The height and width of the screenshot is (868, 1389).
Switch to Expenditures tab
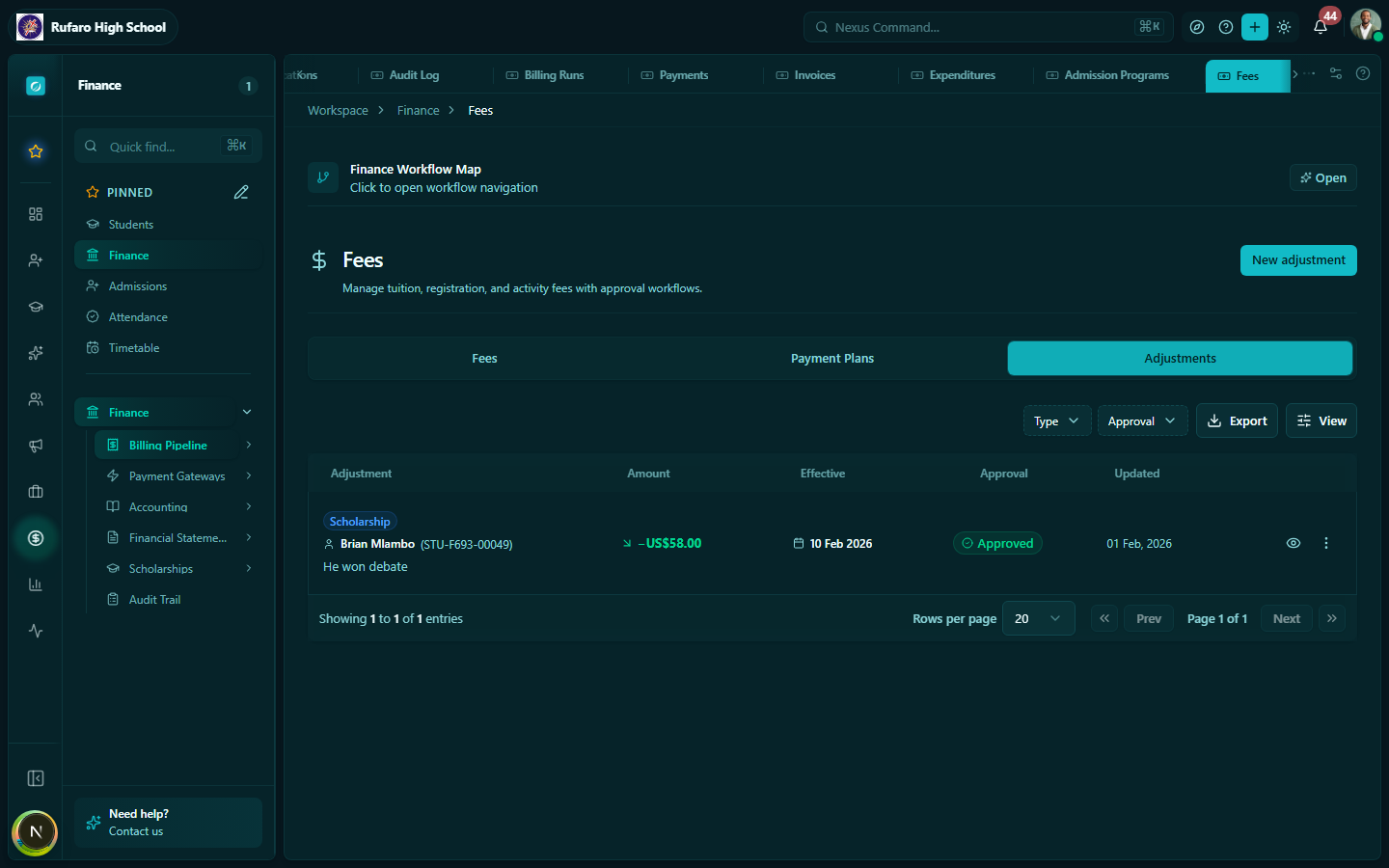point(953,75)
